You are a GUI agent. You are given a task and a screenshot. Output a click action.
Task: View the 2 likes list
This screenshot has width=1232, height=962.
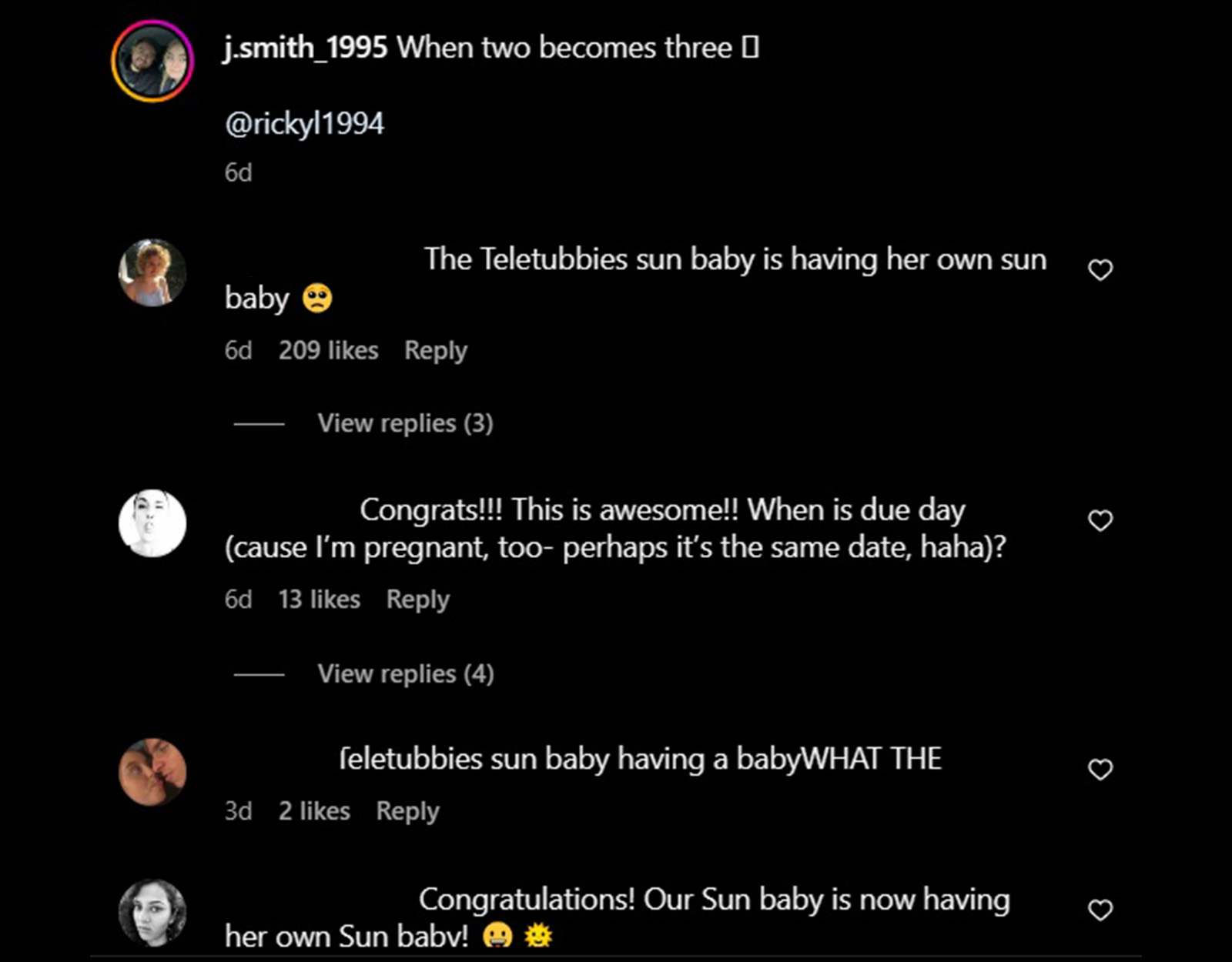[x=313, y=810]
